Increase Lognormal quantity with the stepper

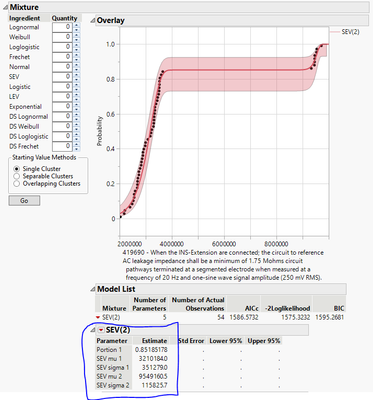tap(77, 25)
